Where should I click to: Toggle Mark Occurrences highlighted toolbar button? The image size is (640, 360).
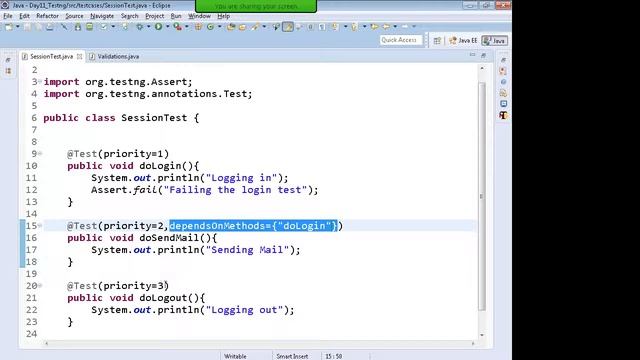point(288,27)
